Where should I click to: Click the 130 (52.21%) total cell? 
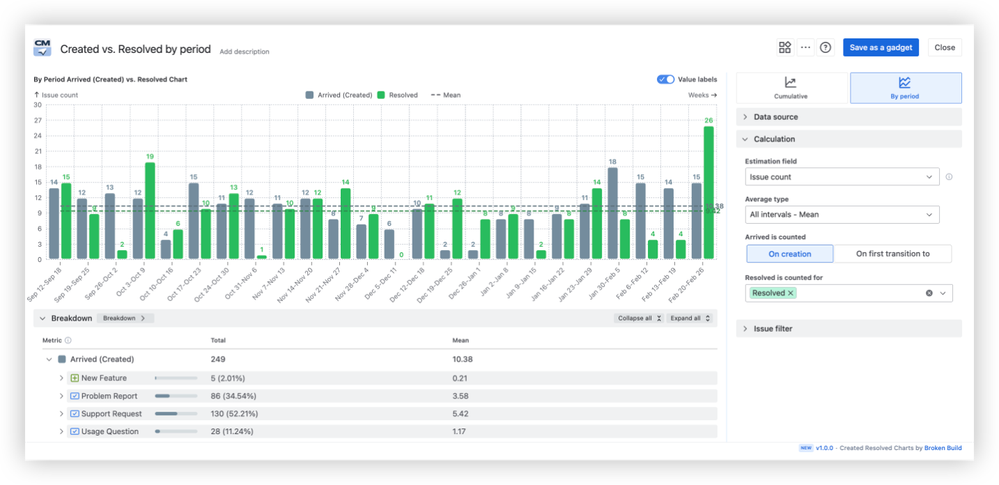coord(234,414)
